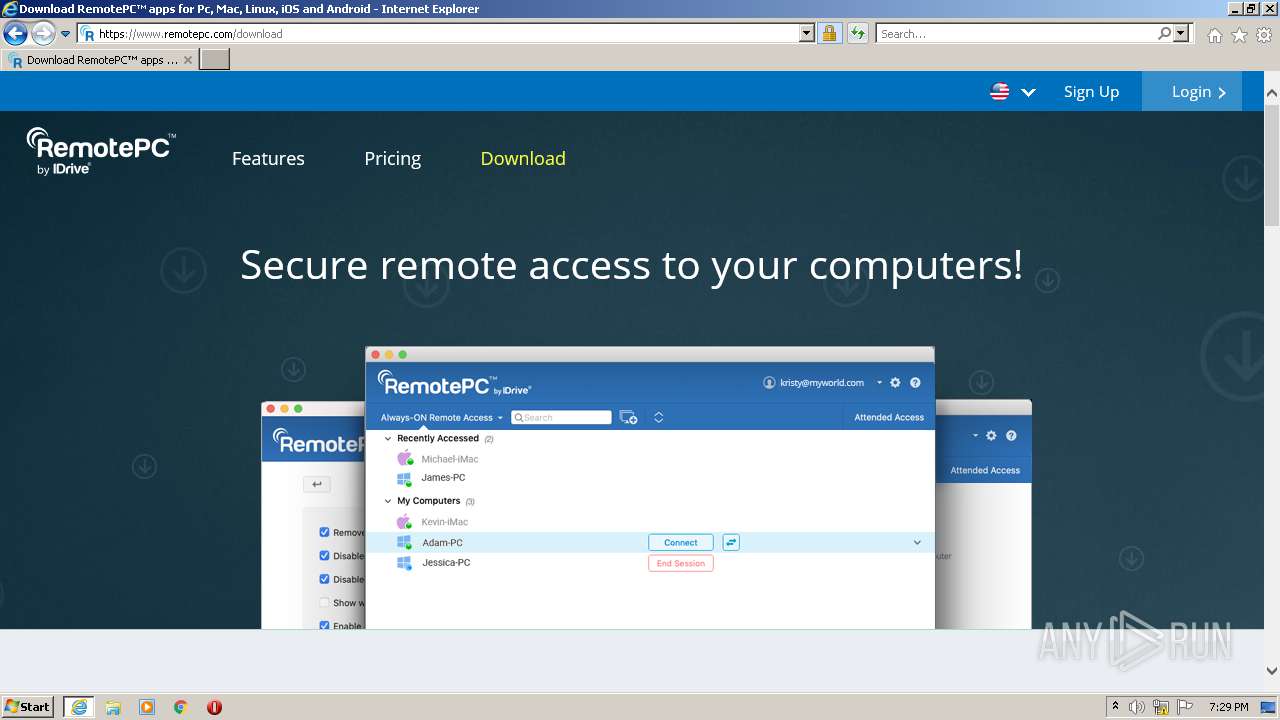Click the security lock icon in address bar
Viewport: 1280px width, 720px height.
(829, 34)
